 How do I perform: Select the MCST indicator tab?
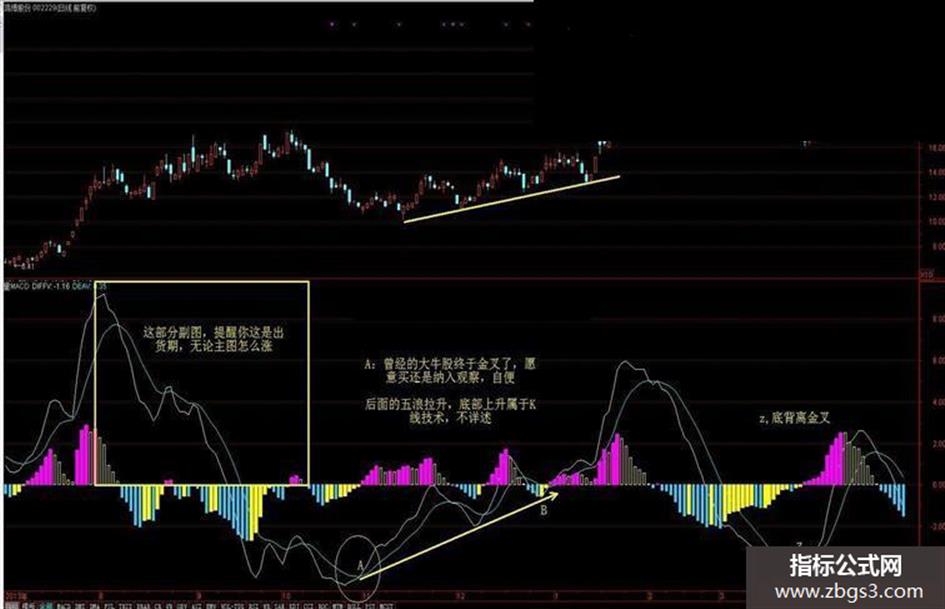tap(385, 605)
